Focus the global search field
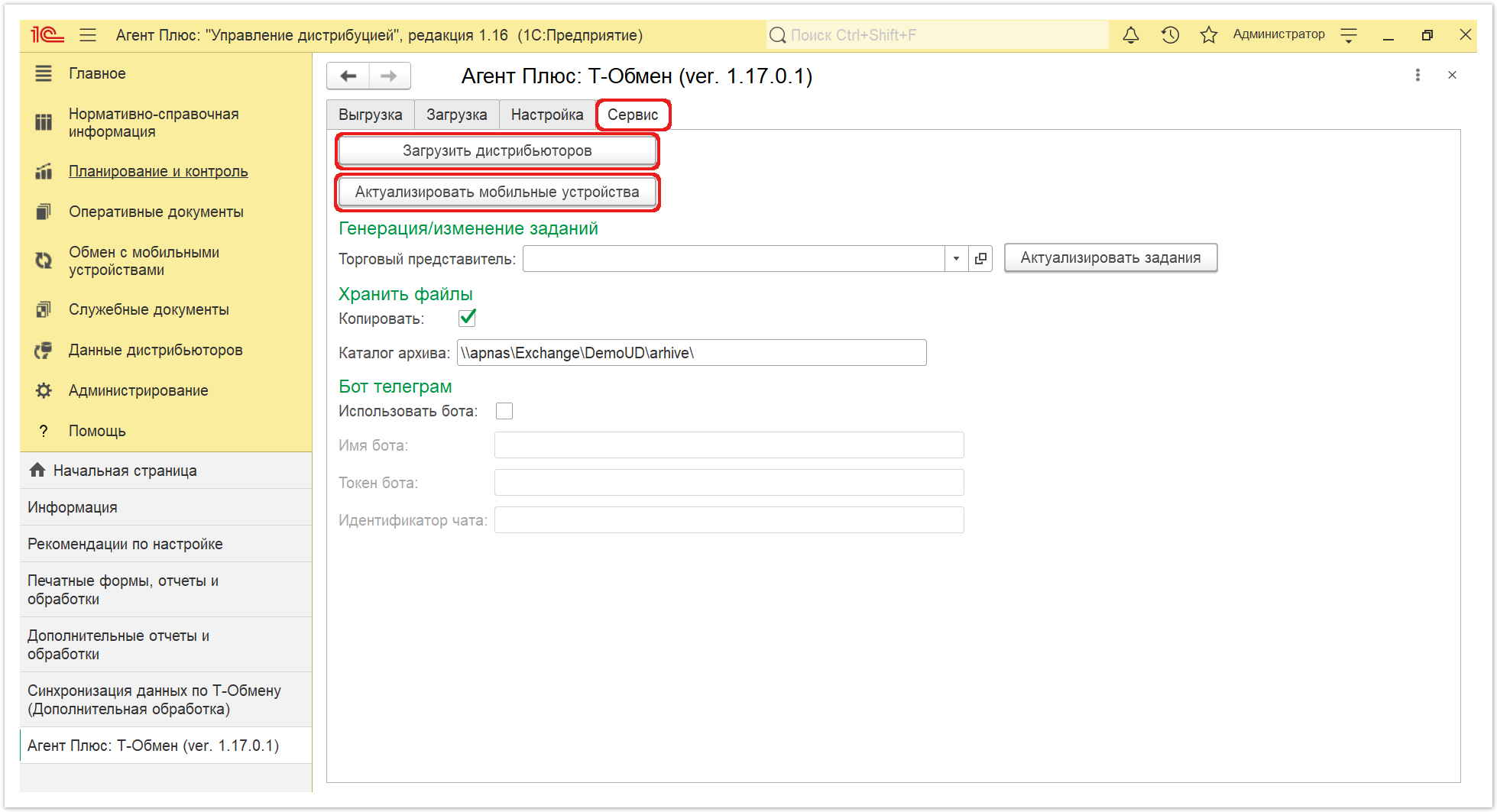Image resolution: width=1497 pixels, height=812 pixels. [938, 35]
